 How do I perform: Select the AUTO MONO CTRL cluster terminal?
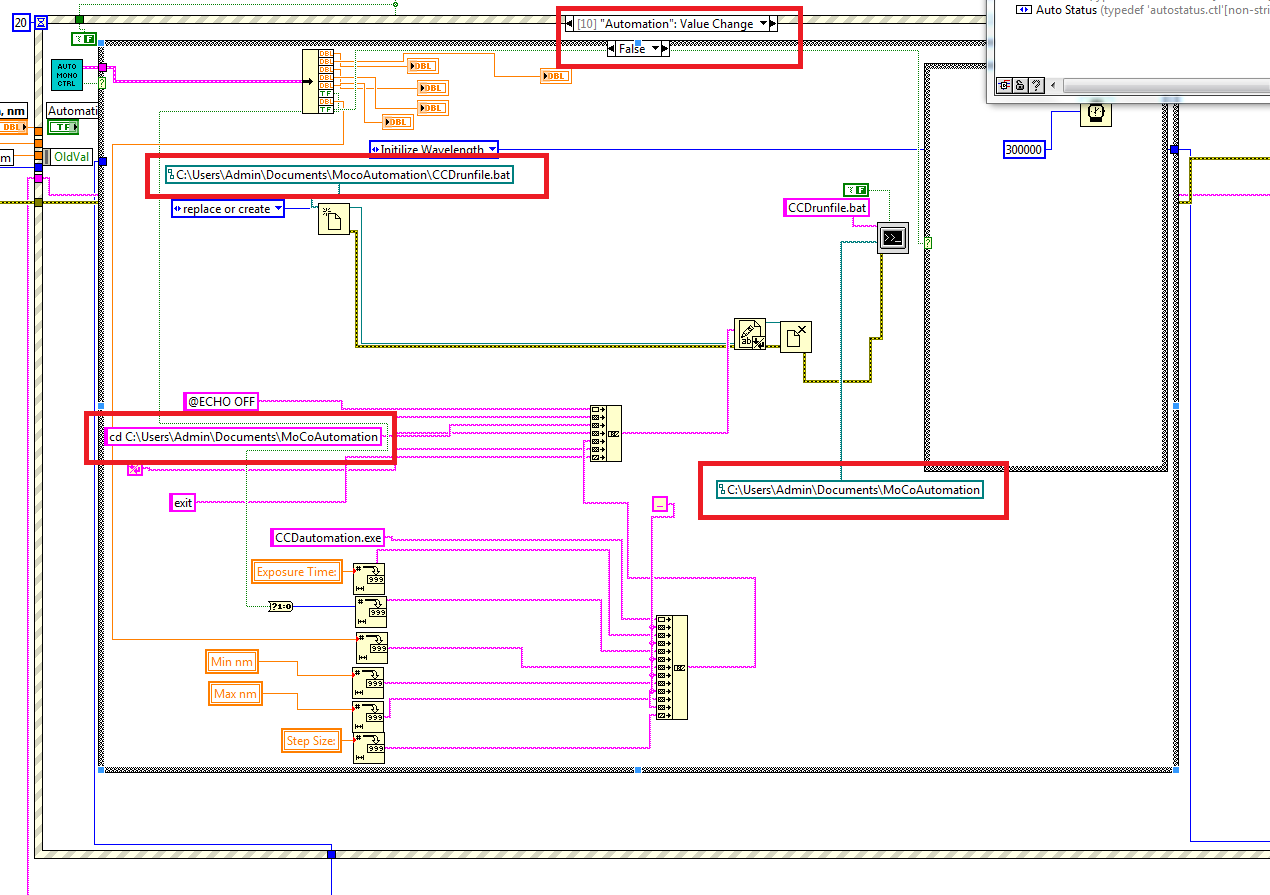click(66, 76)
